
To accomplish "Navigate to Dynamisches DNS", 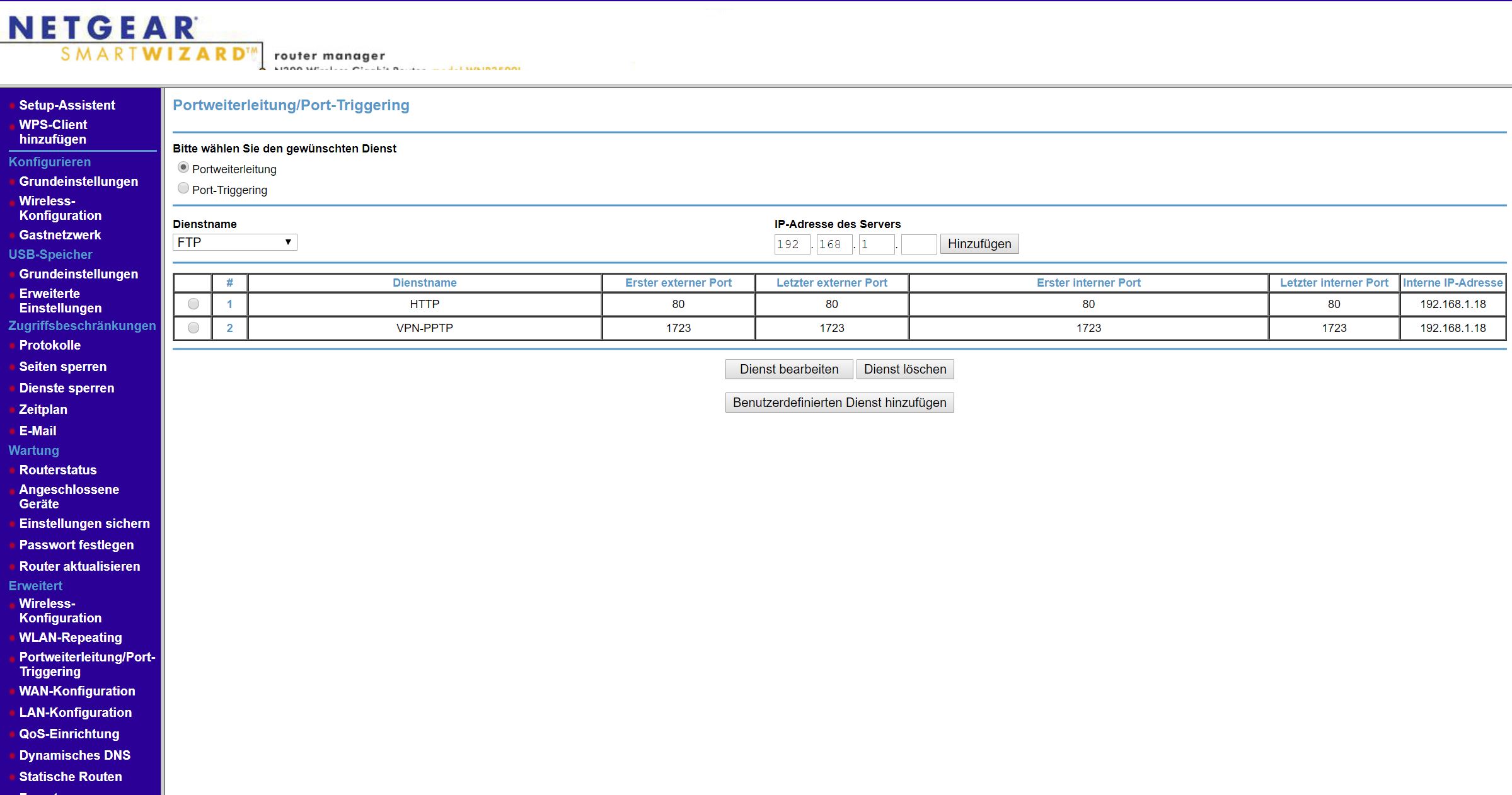I will tap(74, 755).
